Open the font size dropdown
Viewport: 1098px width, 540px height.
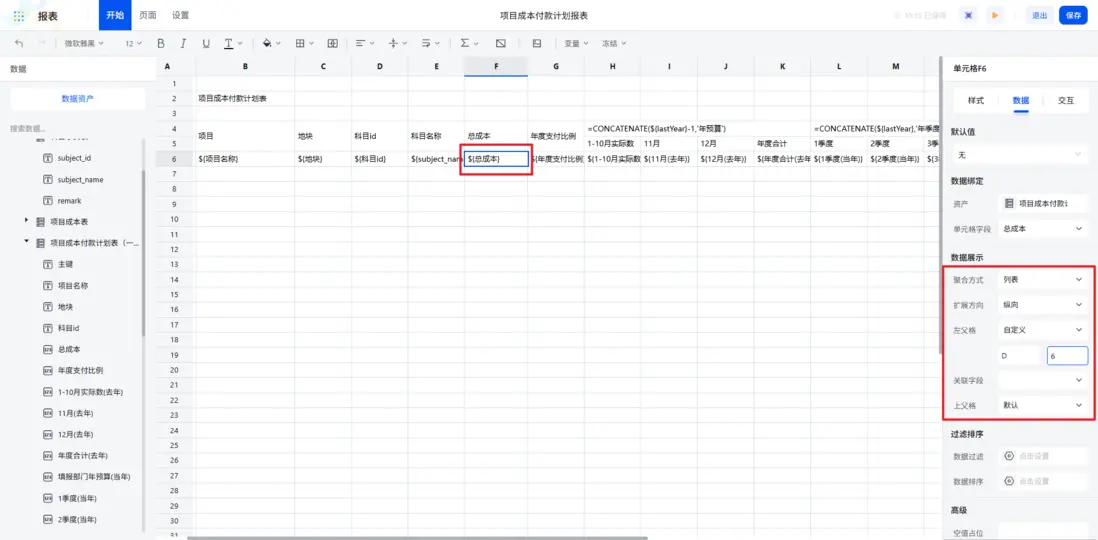tap(133, 43)
